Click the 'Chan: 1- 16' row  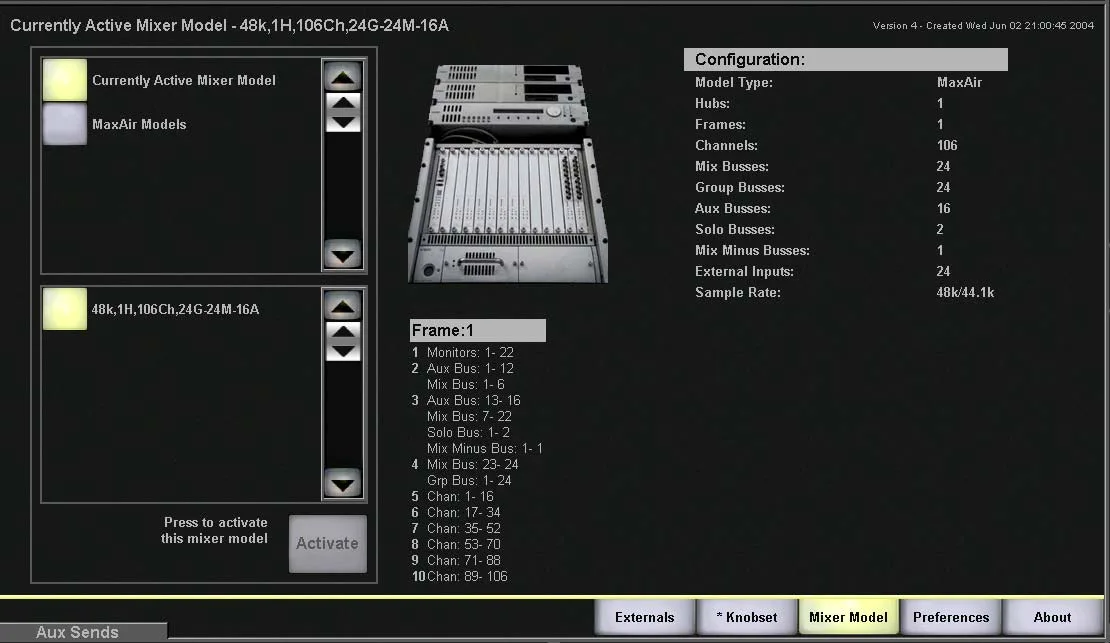459,496
